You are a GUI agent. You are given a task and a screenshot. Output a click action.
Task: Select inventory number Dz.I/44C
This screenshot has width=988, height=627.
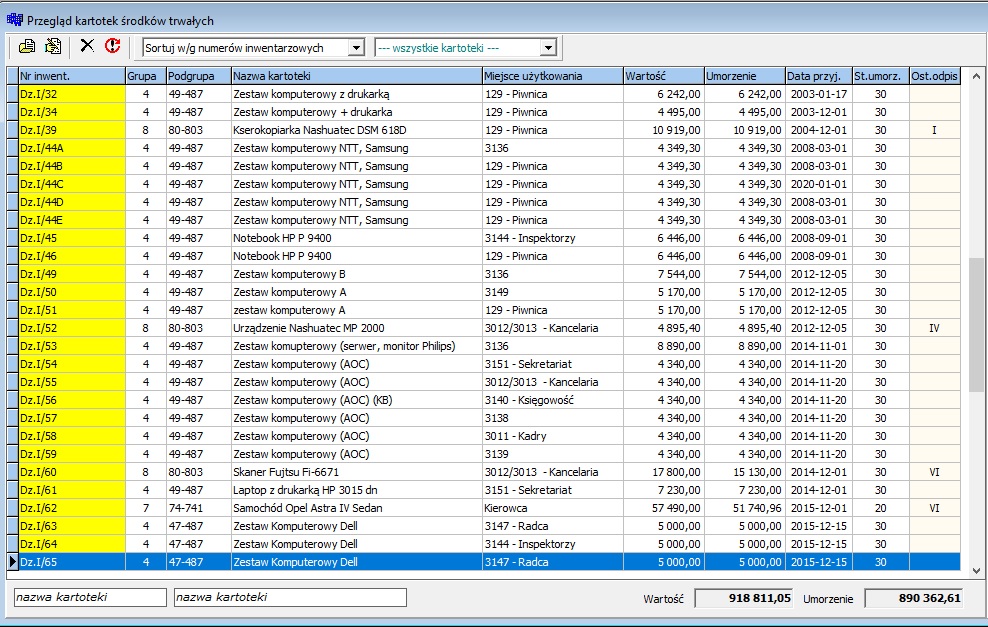click(x=72, y=184)
